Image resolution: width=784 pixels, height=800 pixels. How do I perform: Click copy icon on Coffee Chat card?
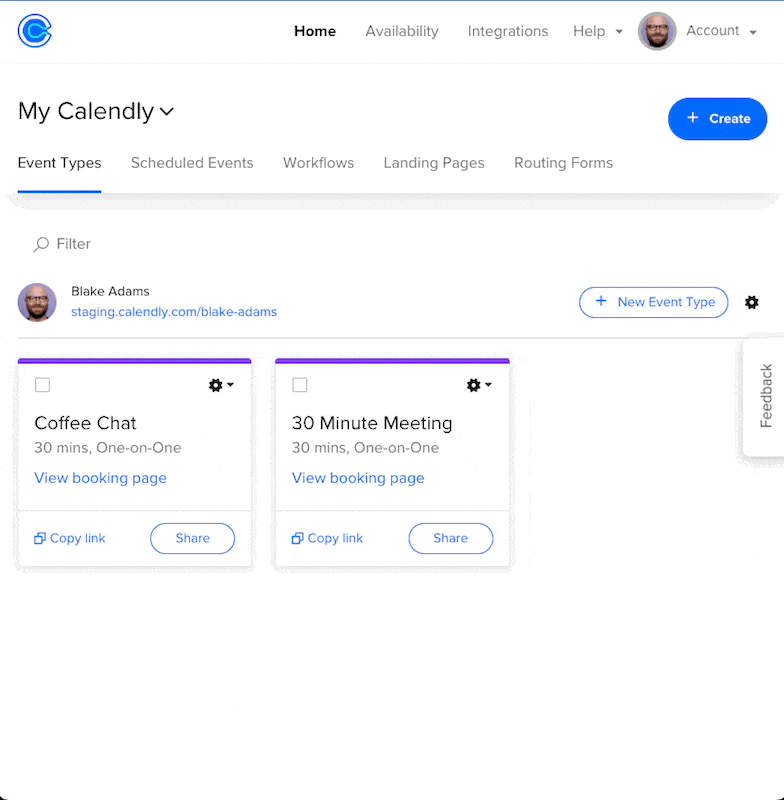(x=40, y=538)
